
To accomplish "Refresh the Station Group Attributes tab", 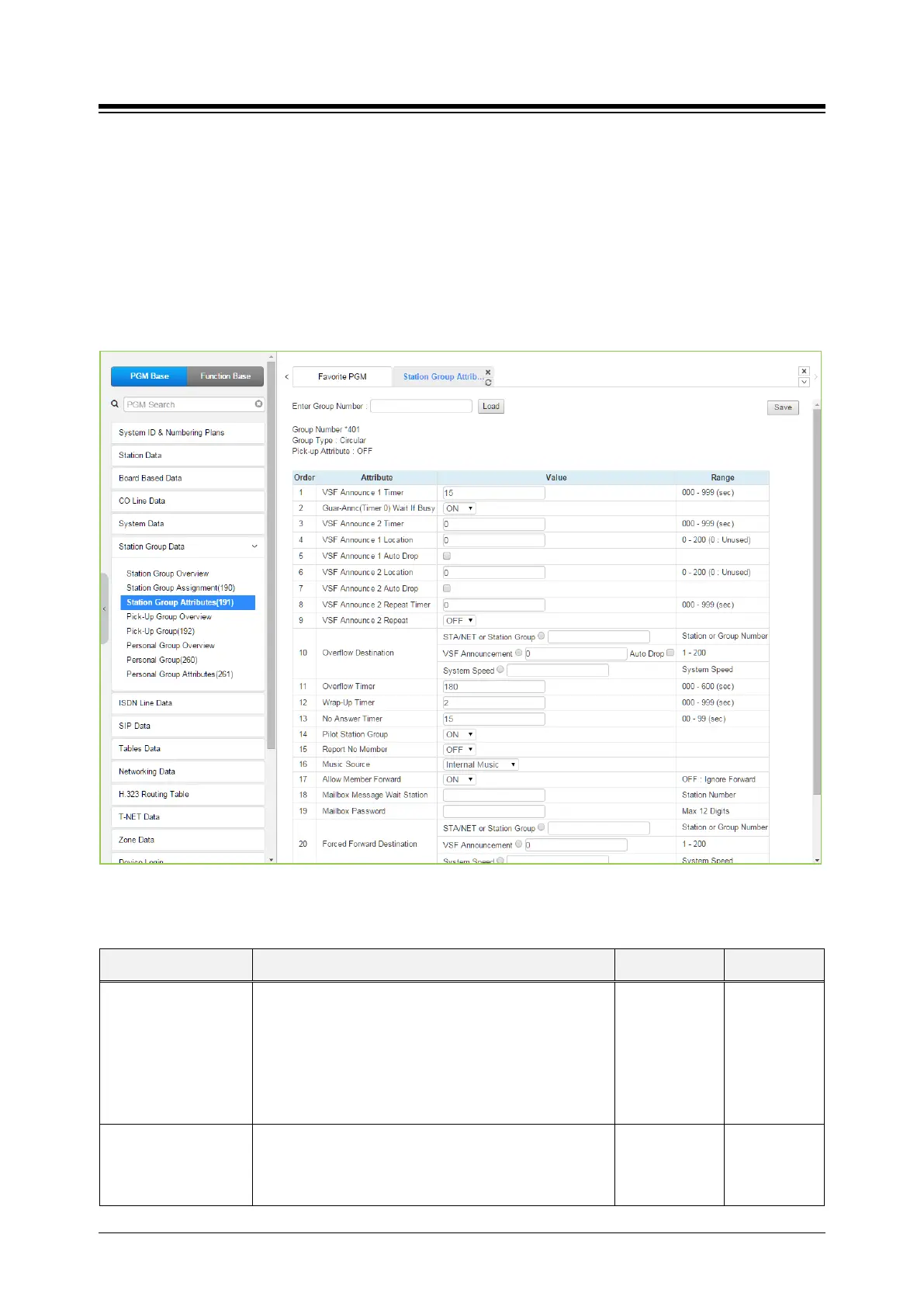I will point(488,383).
